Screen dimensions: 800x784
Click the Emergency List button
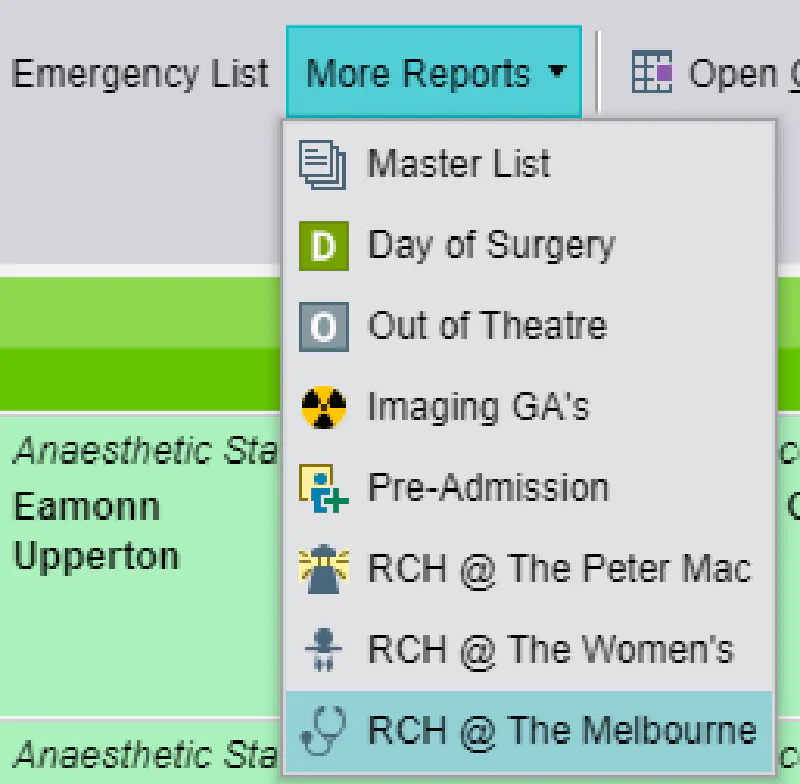pyautogui.click(x=140, y=72)
